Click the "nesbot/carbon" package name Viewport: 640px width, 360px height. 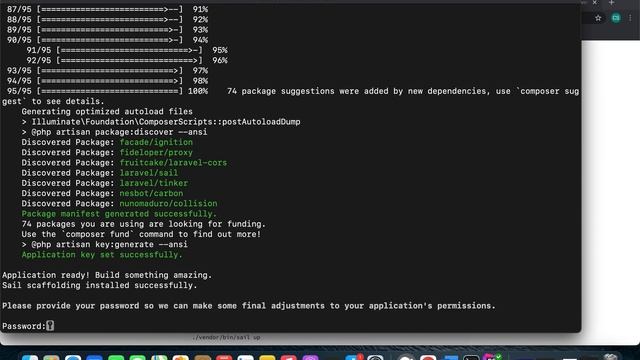[151, 193]
